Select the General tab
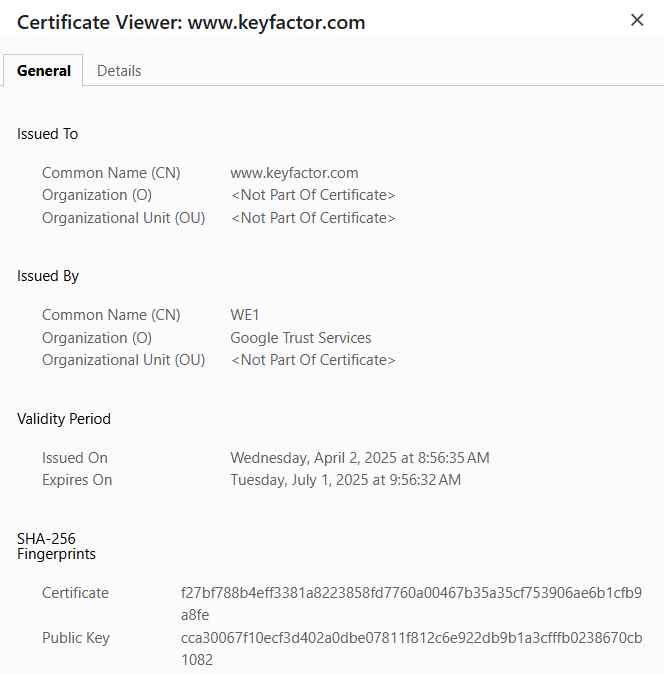Viewport: 664px width, 674px height. (44, 71)
